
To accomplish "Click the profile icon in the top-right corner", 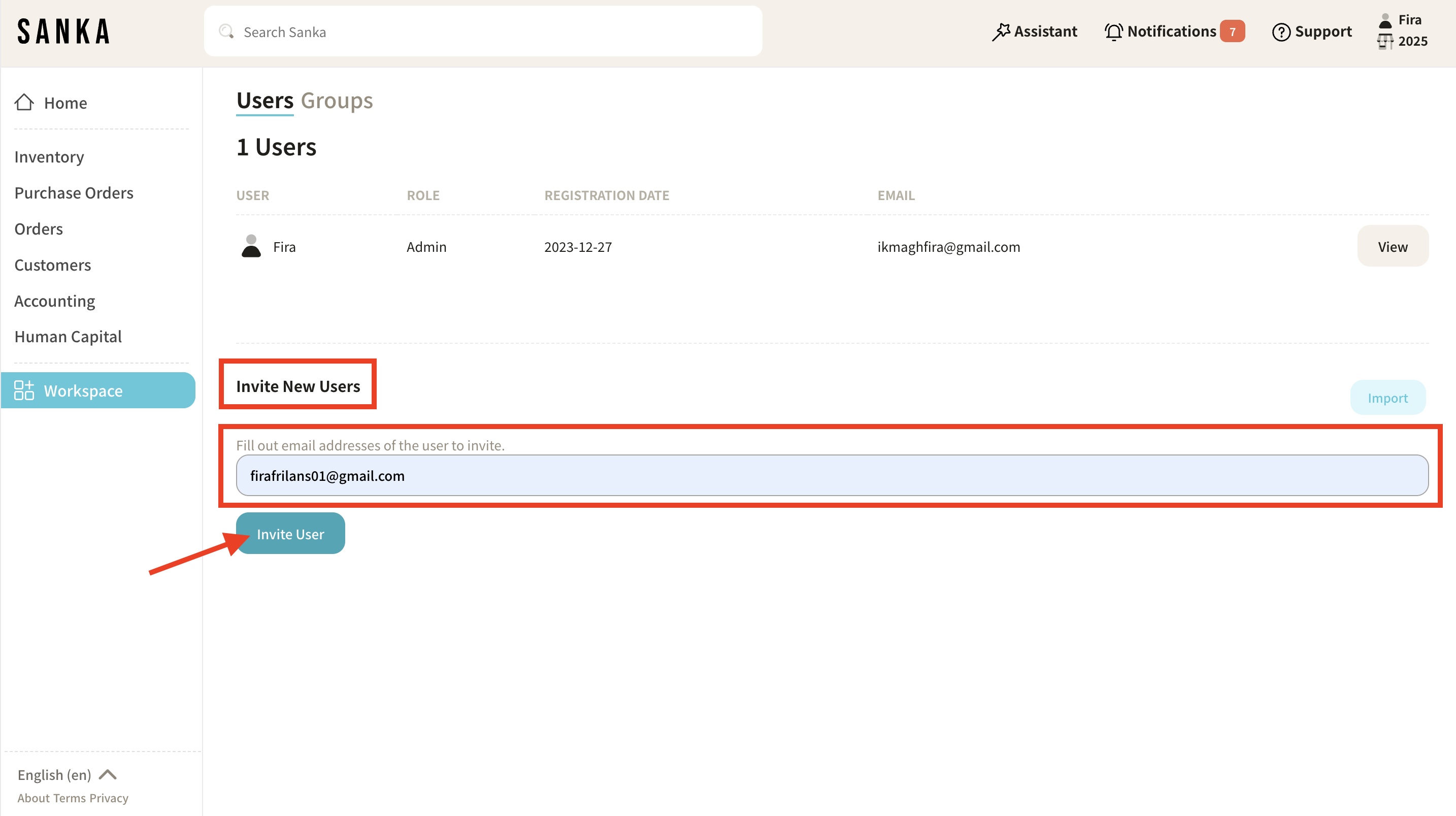I will pos(1385,21).
